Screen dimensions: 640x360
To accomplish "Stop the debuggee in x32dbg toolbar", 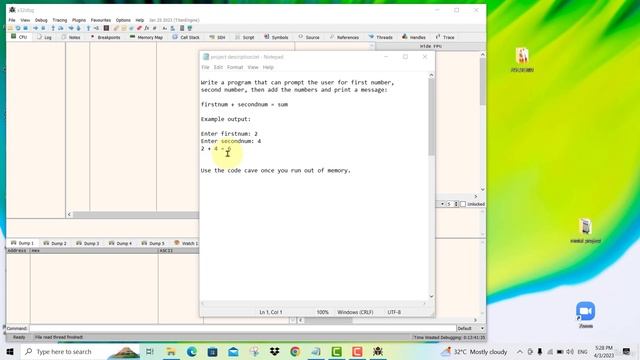I will pos(25,28).
